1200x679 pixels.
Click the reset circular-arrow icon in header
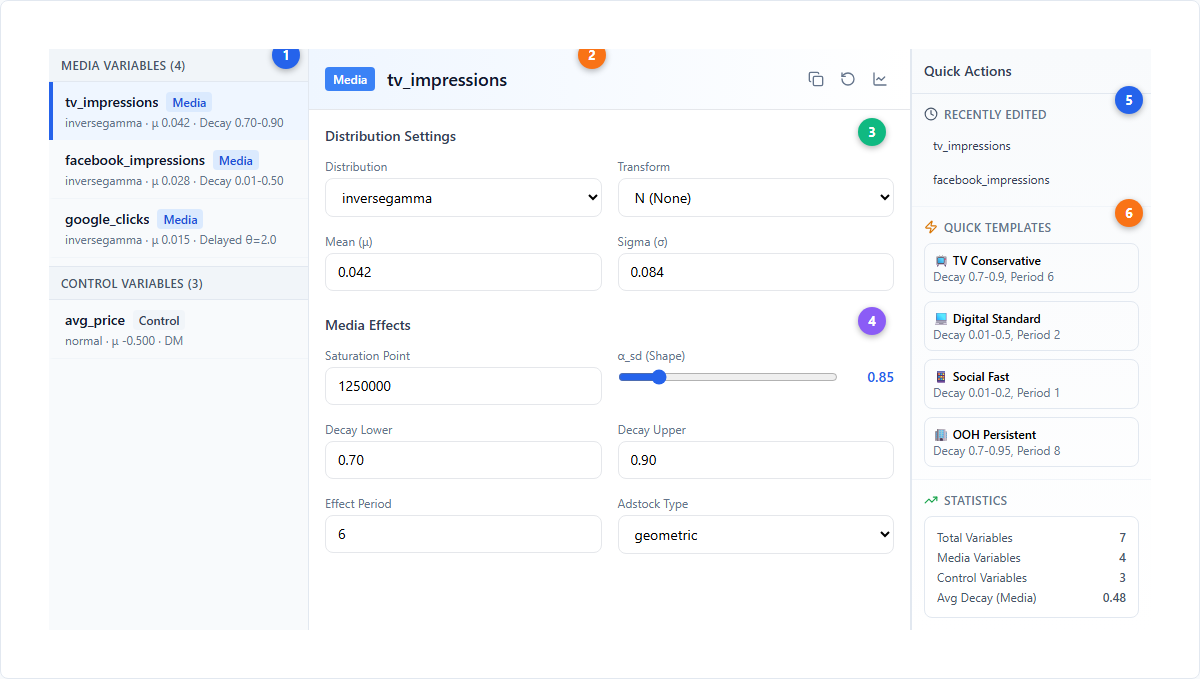pyautogui.click(x=848, y=79)
